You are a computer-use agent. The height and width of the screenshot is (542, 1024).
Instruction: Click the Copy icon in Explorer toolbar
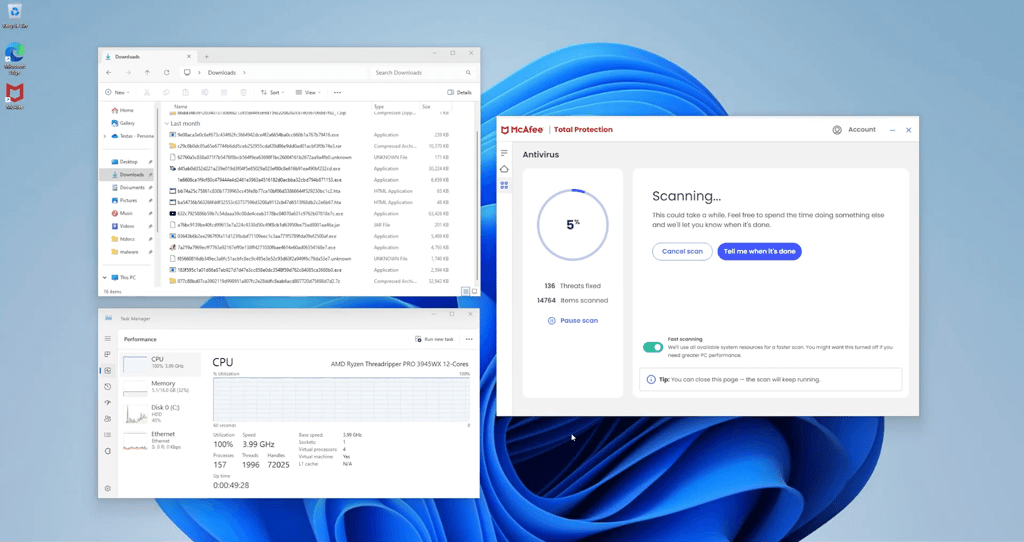point(166,93)
